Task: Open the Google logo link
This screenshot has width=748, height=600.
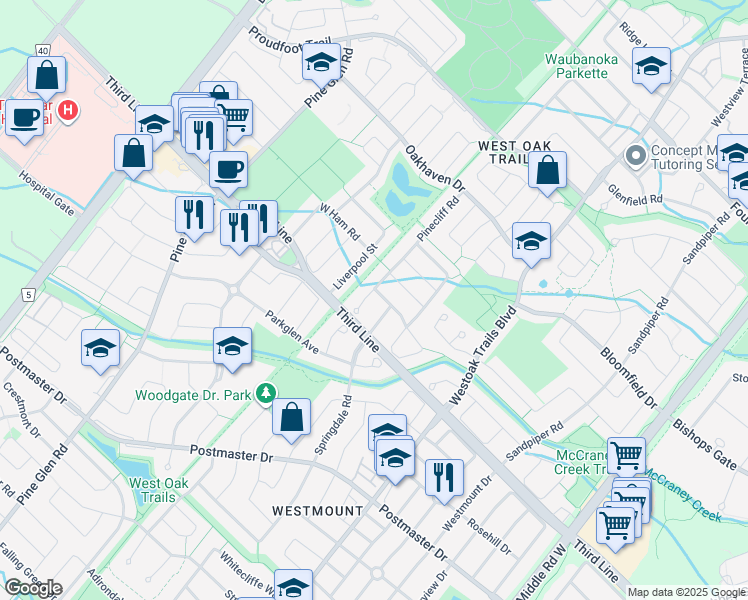Action: coord(33,588)
